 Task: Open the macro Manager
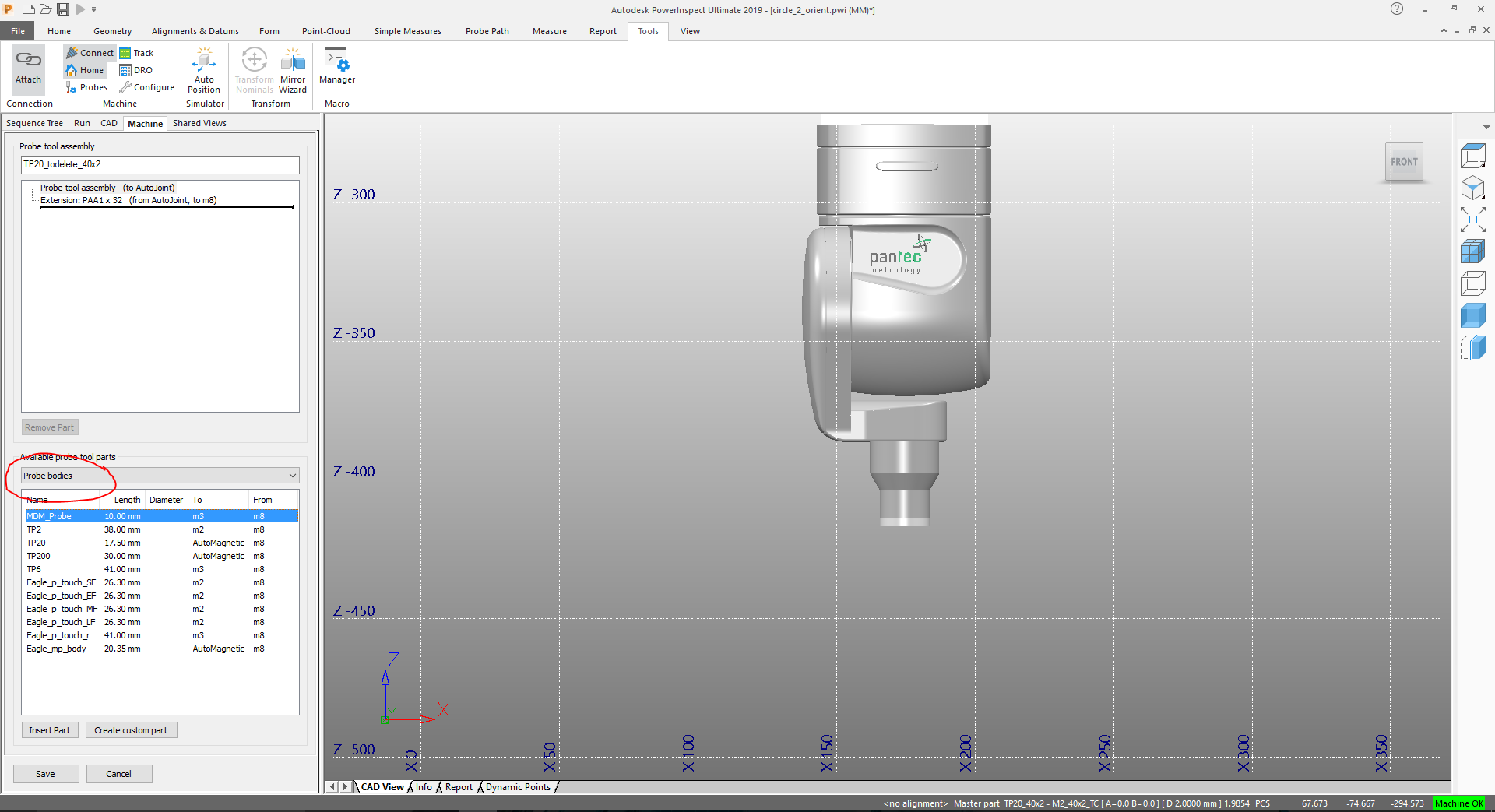tap(336, 69)
